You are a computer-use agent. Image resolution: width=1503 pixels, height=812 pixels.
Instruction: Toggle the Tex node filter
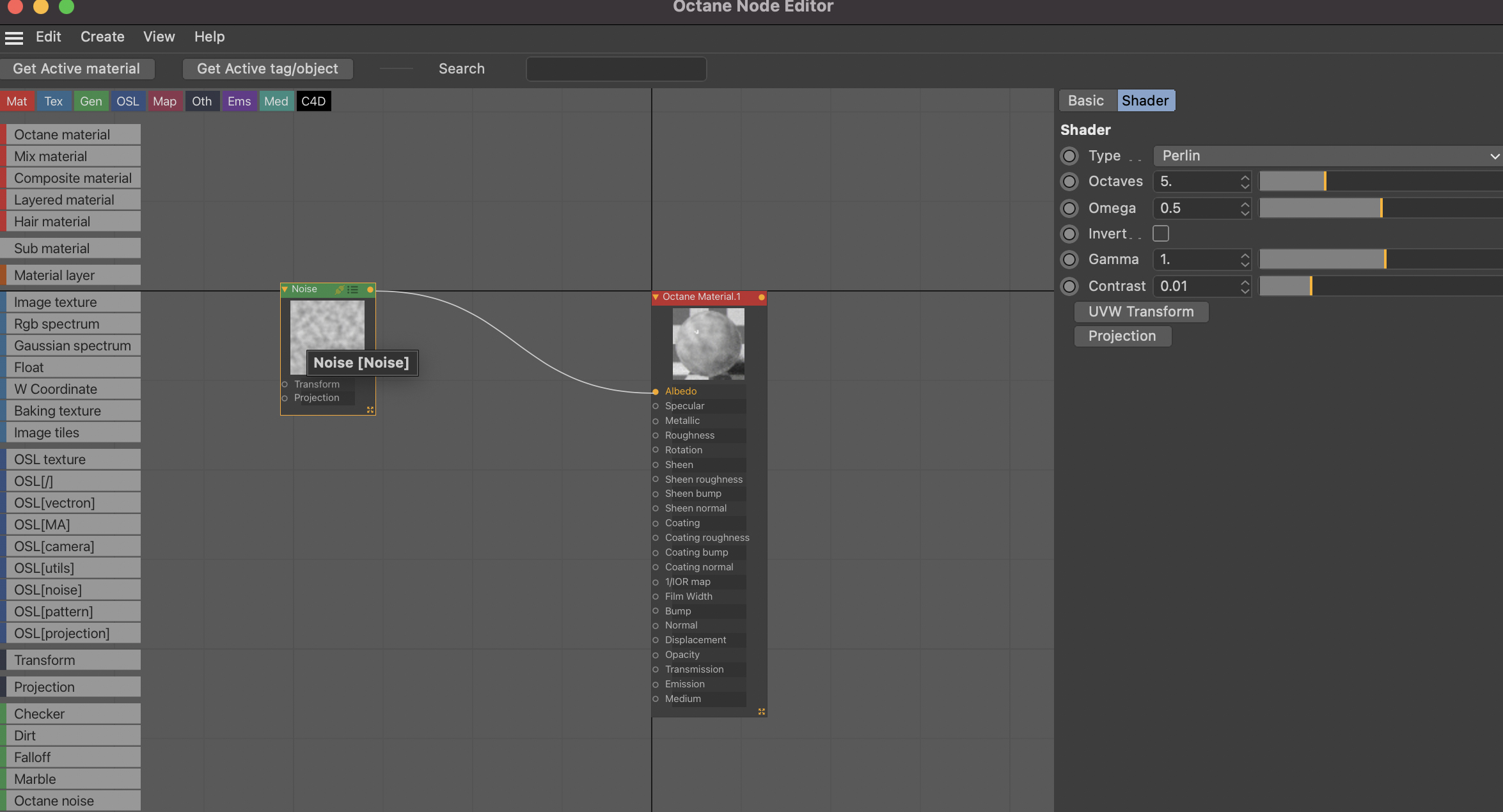point(54,101)
